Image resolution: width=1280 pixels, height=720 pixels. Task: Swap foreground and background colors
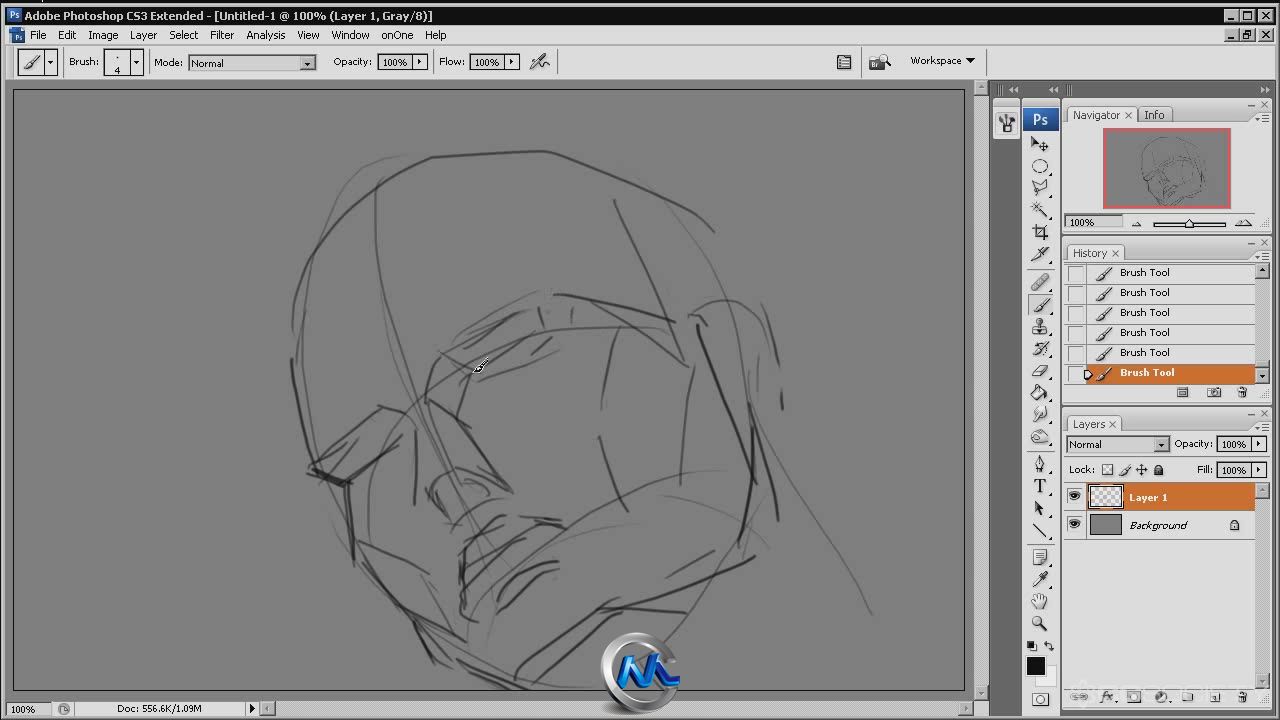(1049, 647)
